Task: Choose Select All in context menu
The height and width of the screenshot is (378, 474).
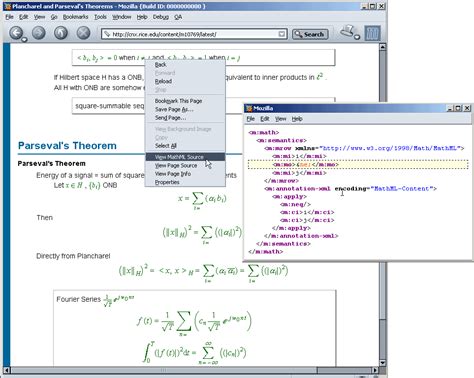Action: [x=185, y=146]
